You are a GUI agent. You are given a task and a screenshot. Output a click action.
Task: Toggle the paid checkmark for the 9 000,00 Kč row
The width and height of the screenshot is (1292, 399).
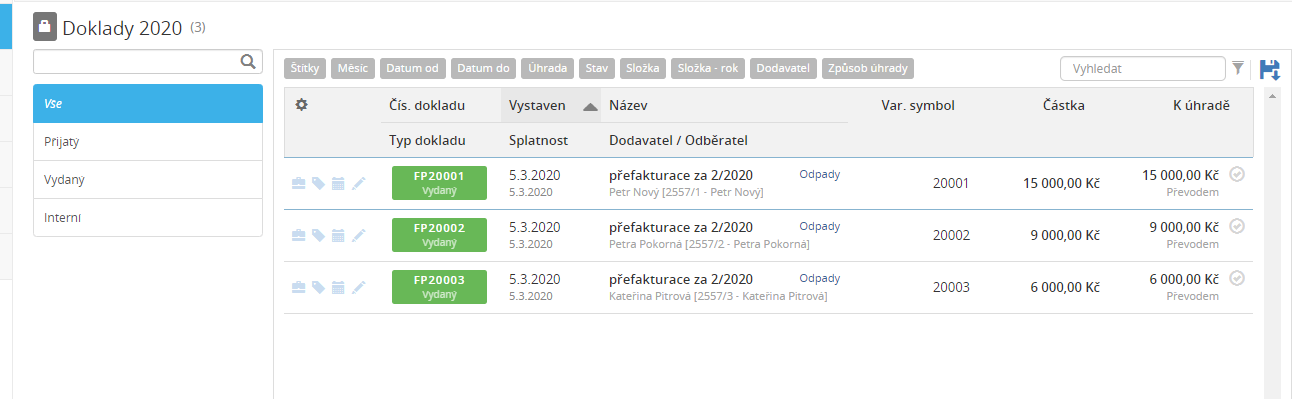[x=1237, y=227]
